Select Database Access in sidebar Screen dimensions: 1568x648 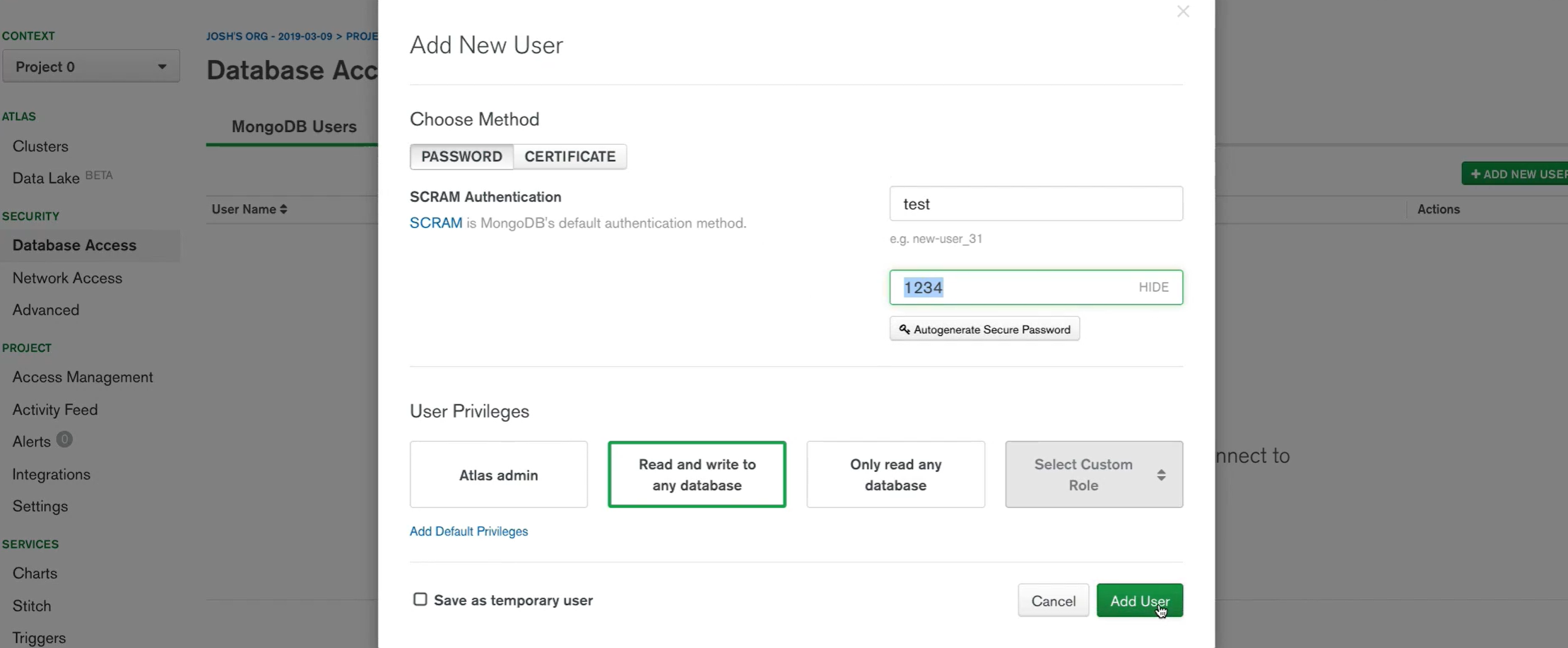[x=74, y=245]
